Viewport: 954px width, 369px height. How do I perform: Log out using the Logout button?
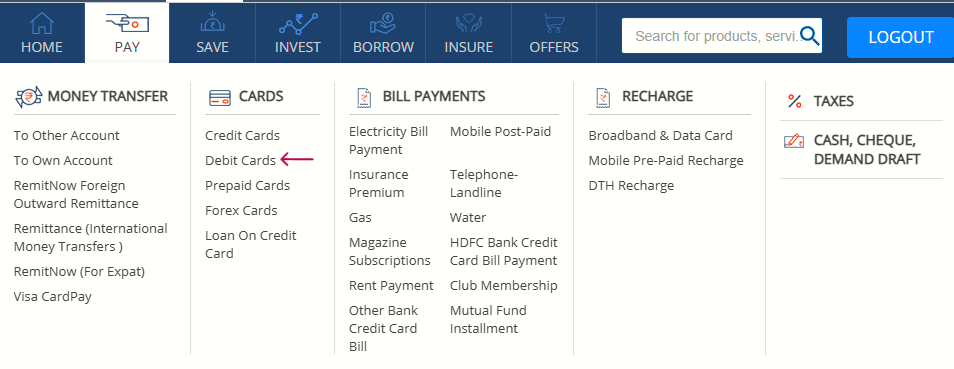click(x=900, y=37)
